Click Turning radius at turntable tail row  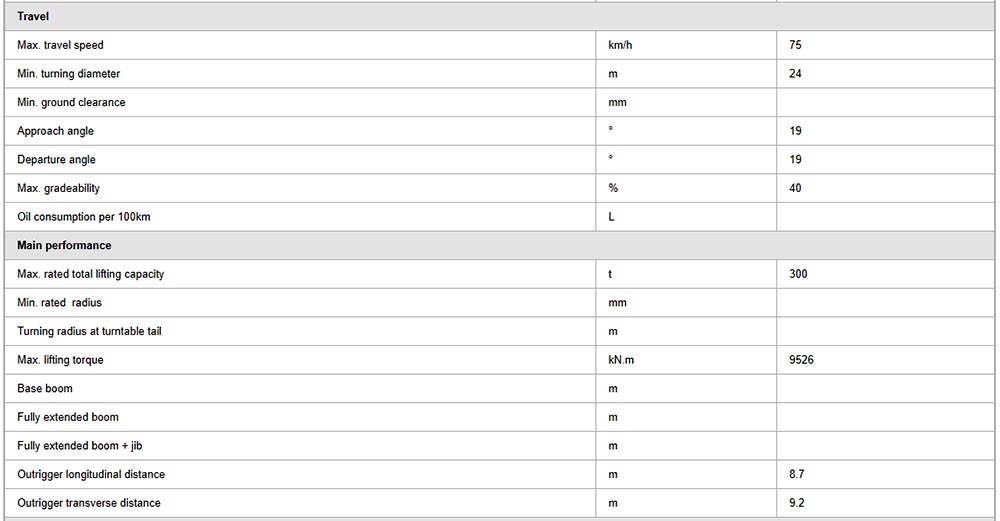click(x=499, y=332)
